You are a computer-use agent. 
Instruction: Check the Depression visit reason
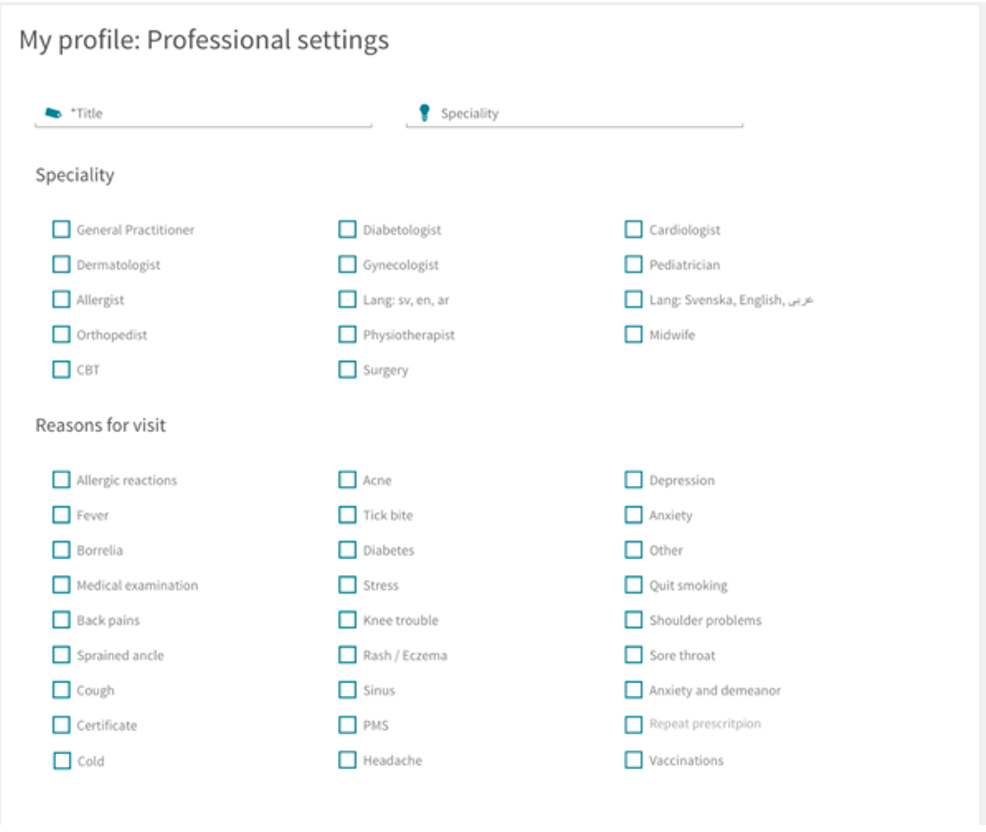click(x=633, y=480)
